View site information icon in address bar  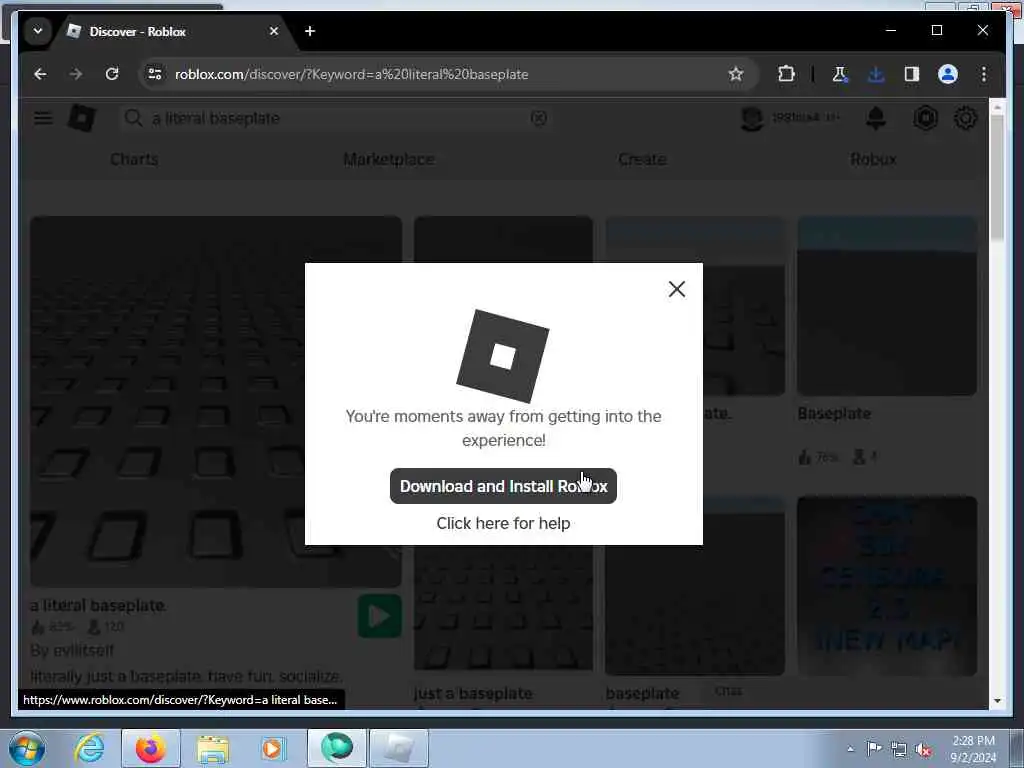pos(155,74)
